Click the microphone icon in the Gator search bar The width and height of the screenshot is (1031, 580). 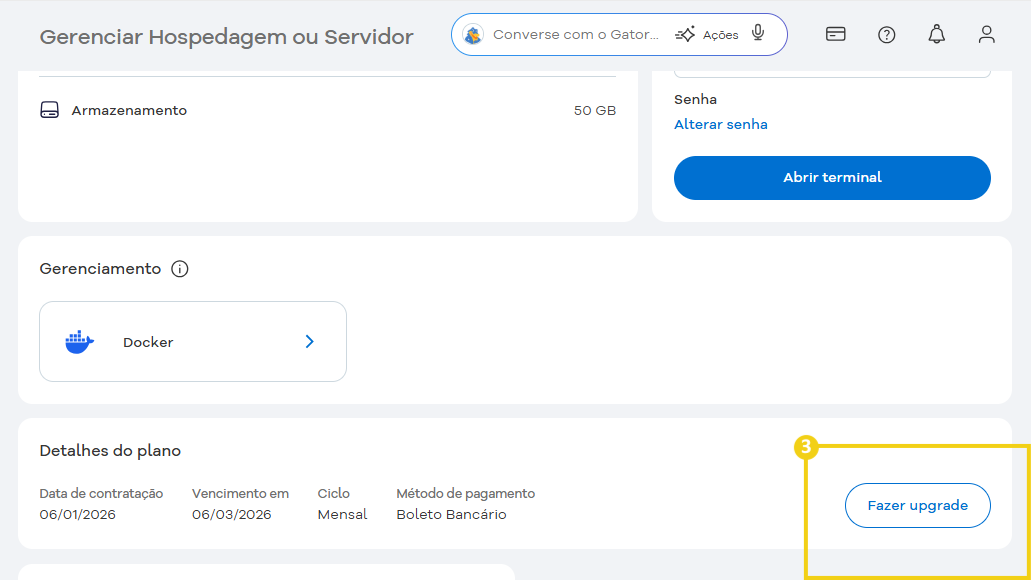tap(758, 33)
